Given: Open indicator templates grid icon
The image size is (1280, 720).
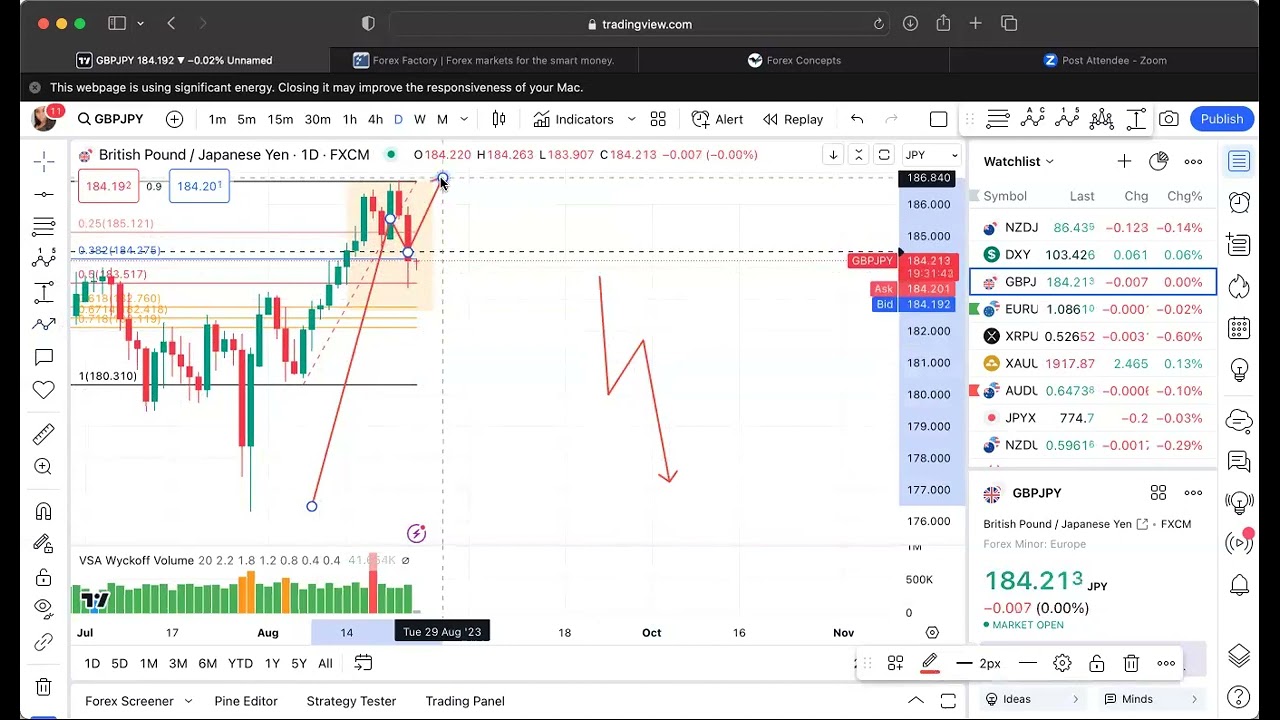Looking at the screenshot, I should (x=658, y=119).
